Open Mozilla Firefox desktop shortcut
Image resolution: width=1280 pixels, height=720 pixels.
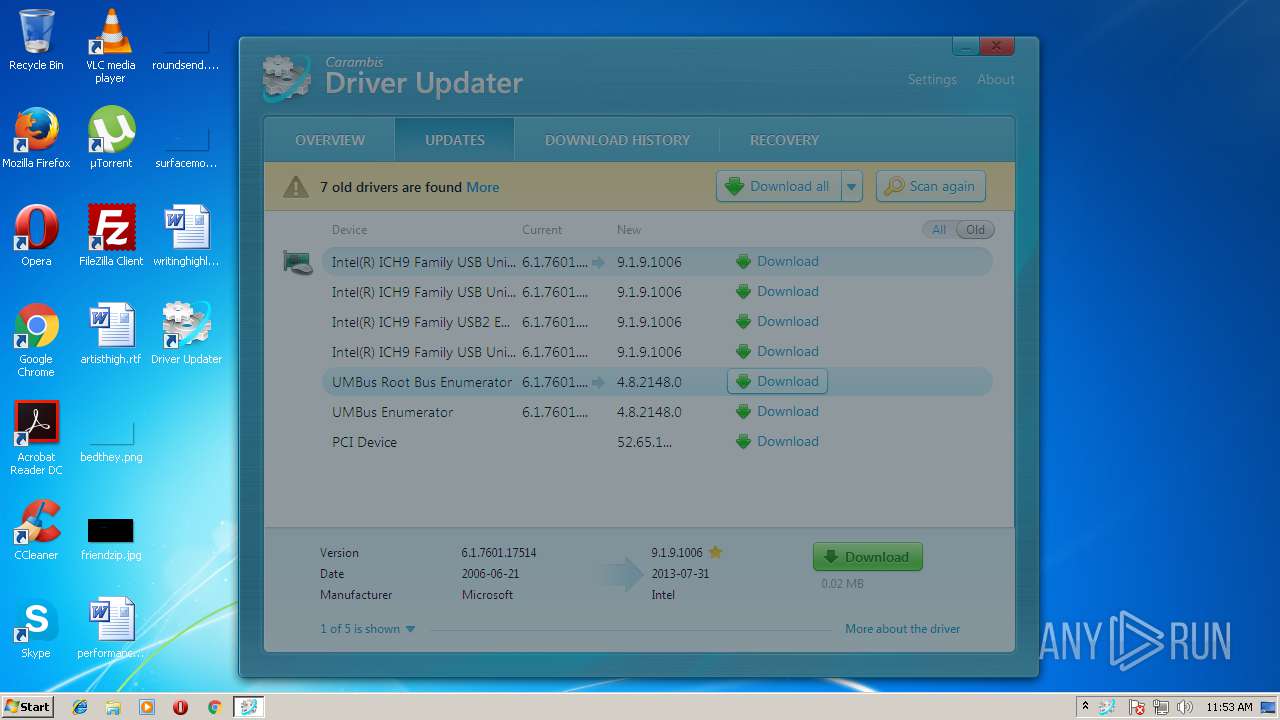(36, 138)
